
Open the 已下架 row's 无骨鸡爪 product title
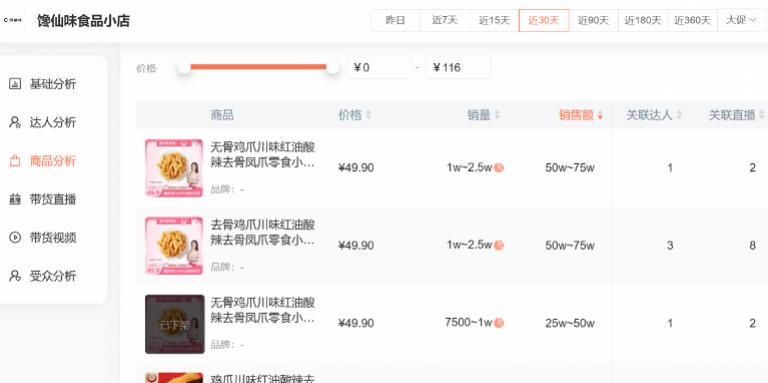263,310
